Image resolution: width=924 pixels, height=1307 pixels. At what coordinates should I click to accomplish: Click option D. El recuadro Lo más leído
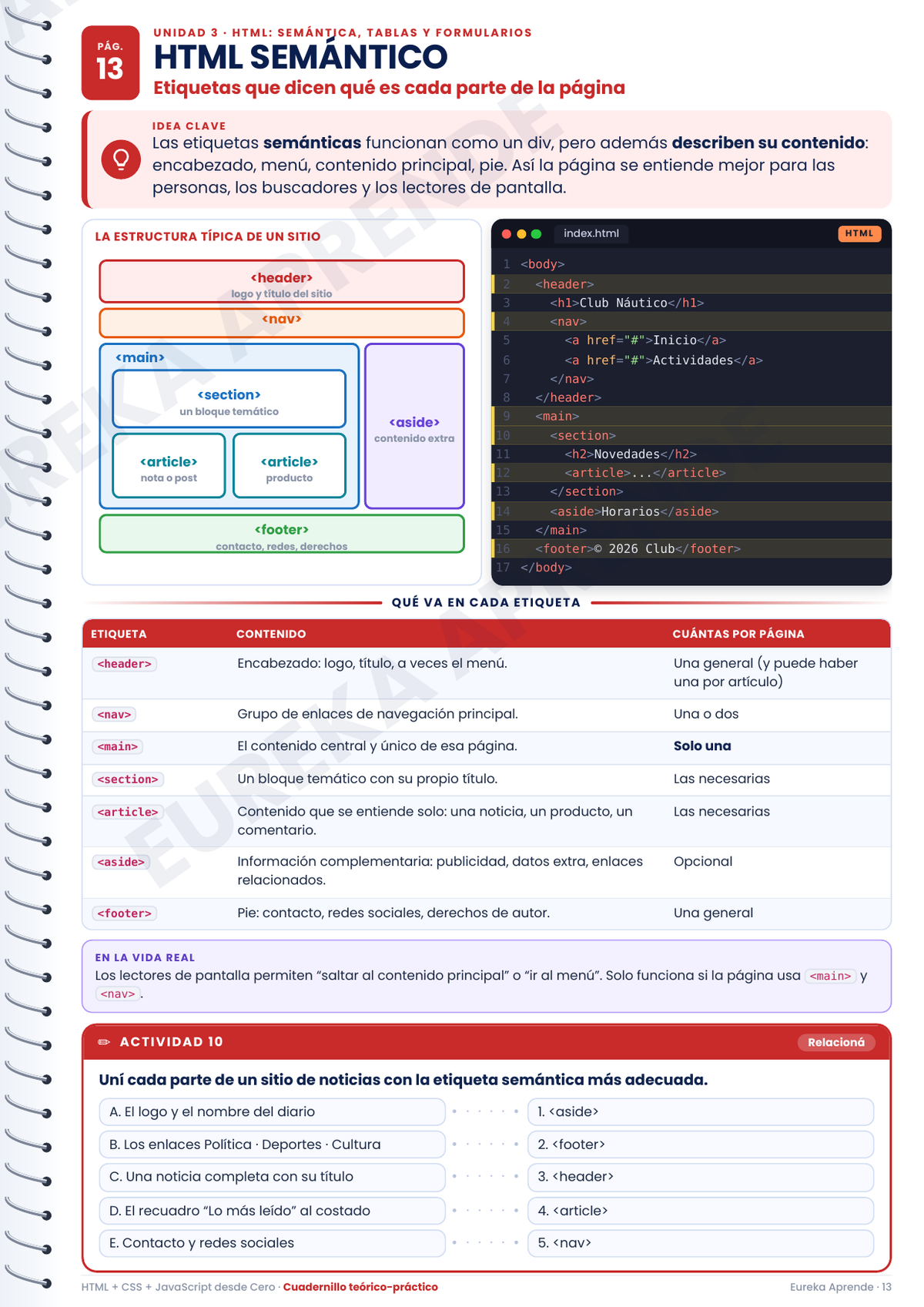click(x=273, y=1211)
